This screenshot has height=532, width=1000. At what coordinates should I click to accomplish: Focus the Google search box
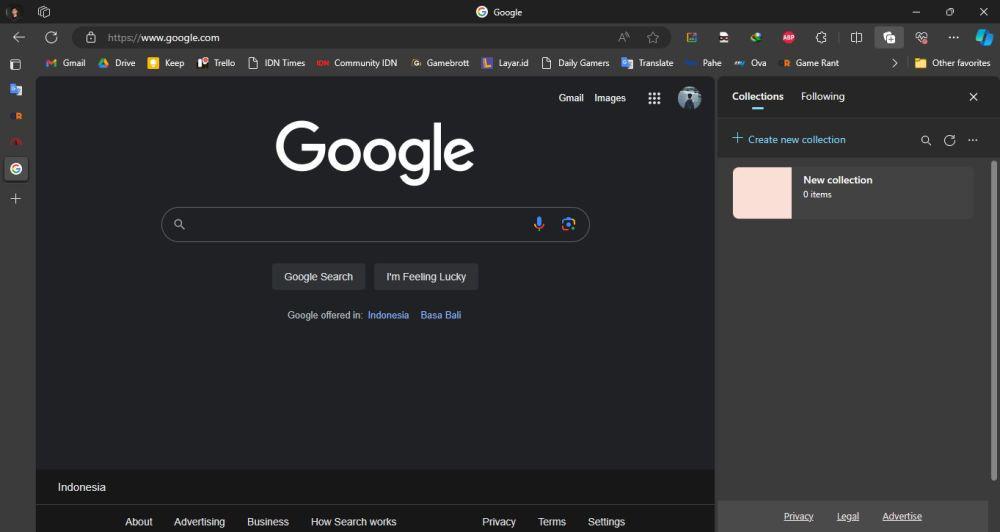coord(375,225)
